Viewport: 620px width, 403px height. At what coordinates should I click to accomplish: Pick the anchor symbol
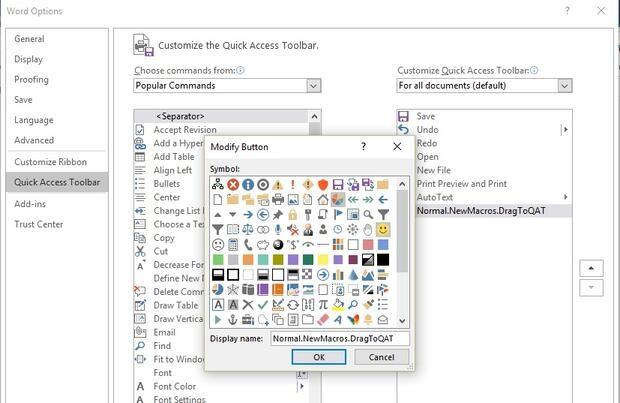pyautogui.click(x=233, y=320)
